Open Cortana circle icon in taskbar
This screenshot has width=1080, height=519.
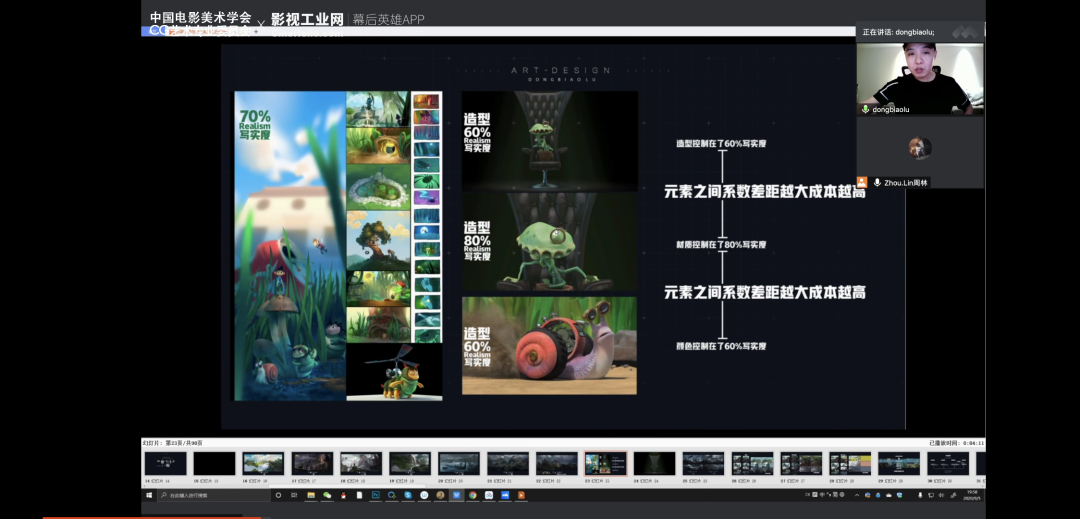pyautogui.click(x=278, y=495)
